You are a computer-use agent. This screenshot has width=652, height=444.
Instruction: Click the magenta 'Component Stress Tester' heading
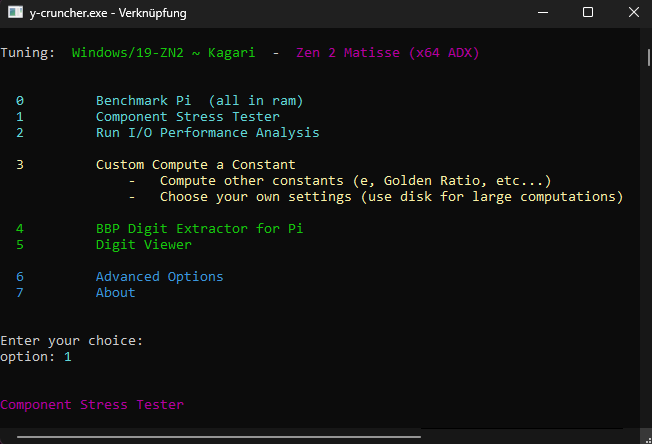(92, 405)
